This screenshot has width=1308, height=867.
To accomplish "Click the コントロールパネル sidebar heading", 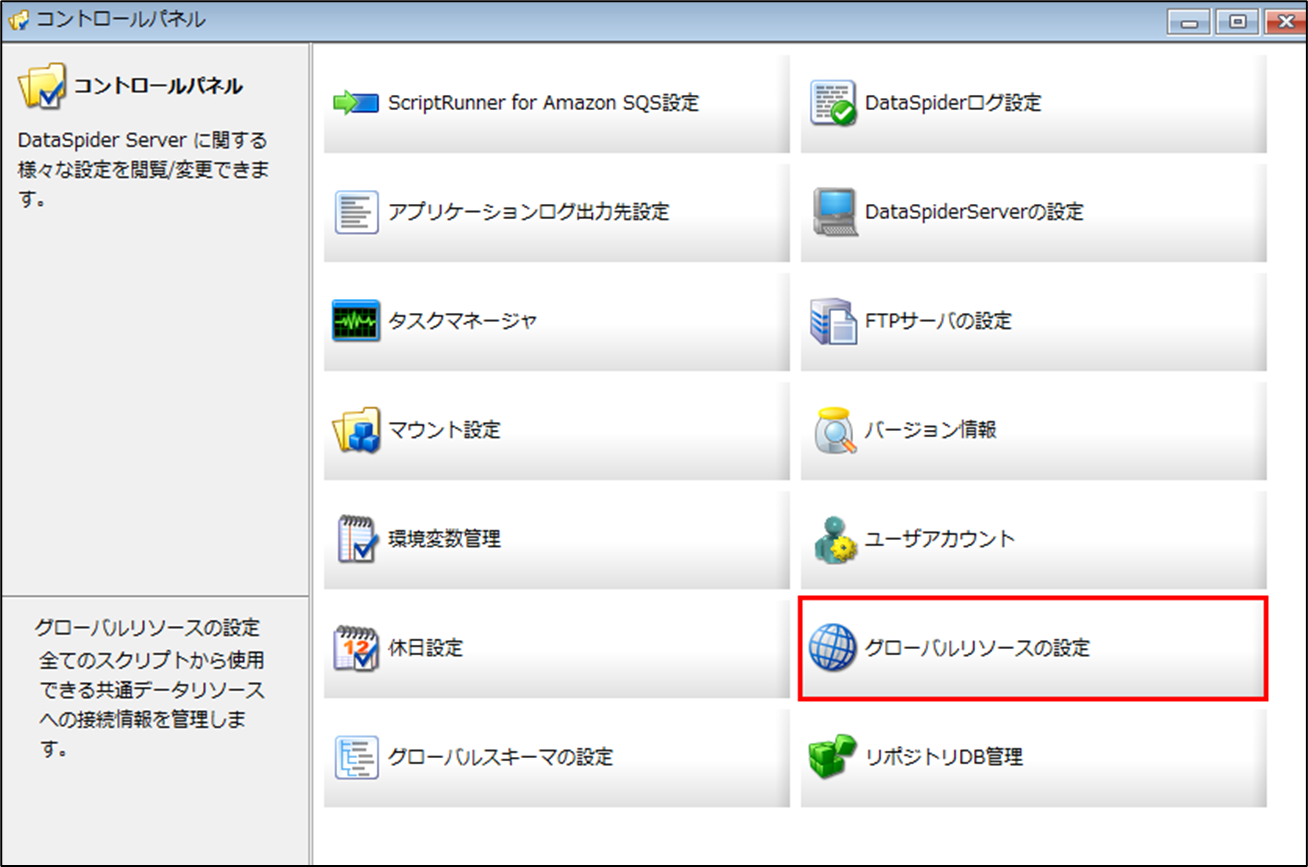I will click(x=158, y=86).
